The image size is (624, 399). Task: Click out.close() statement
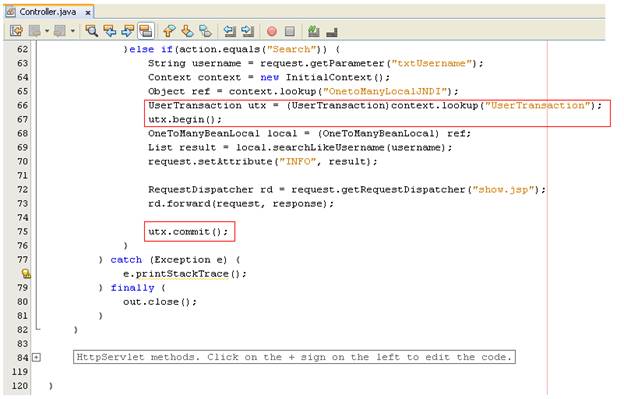[160, 302]
